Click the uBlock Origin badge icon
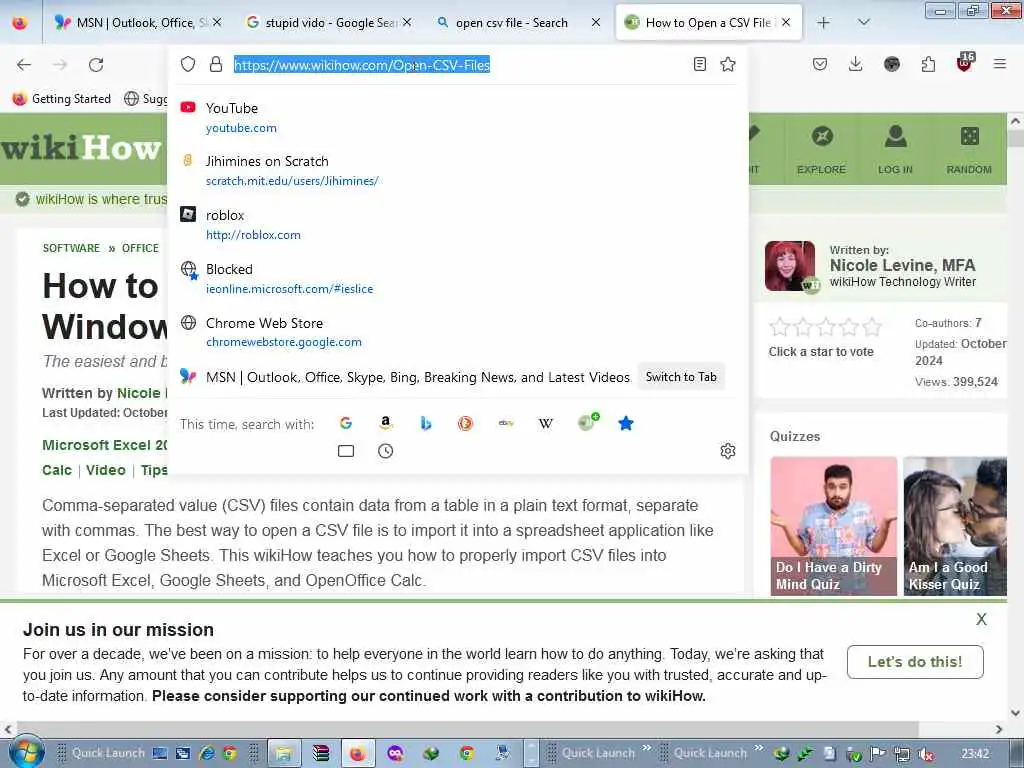This screenshot has width=1024, height=768. click(965, 63)
